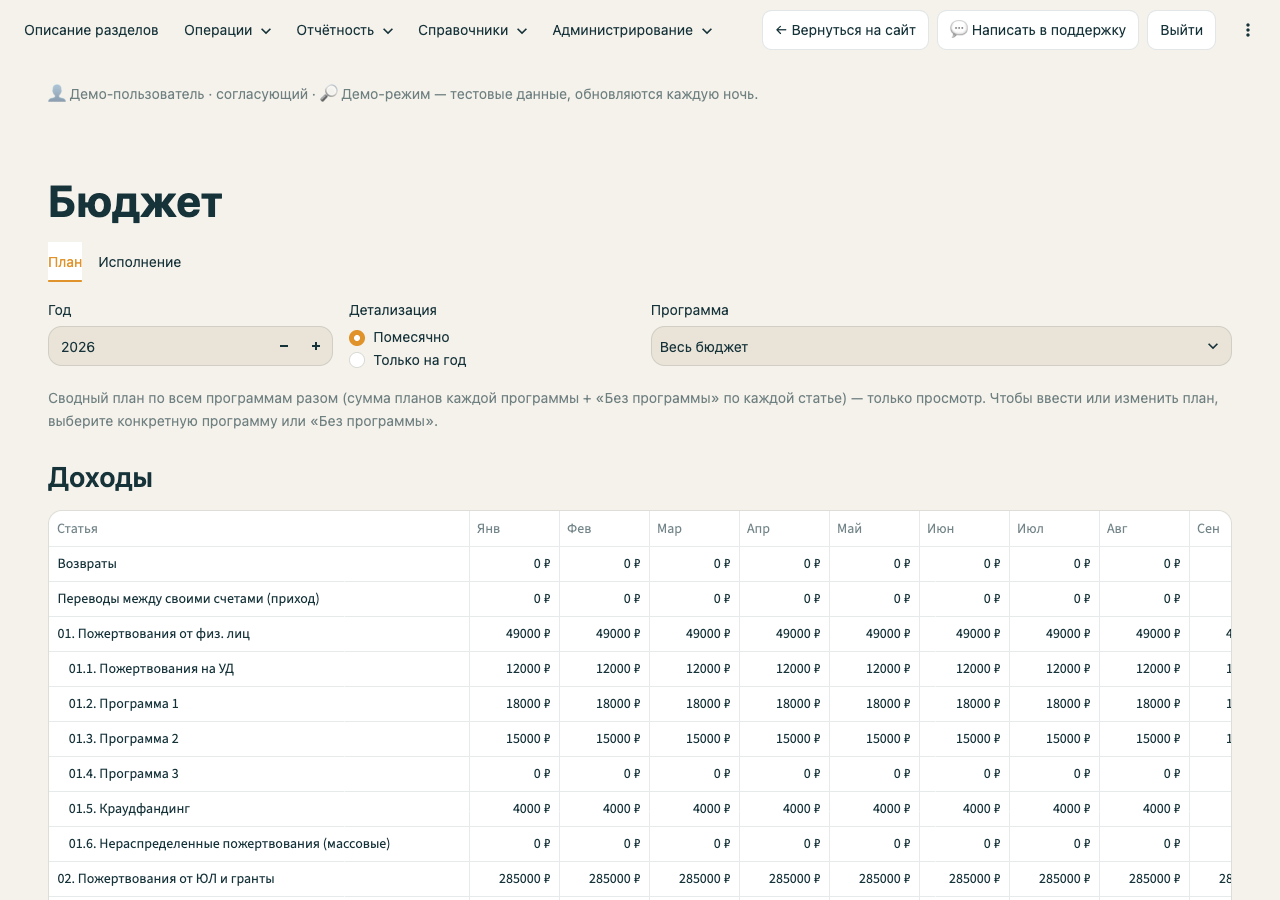Open Описание разделов menu item

pos(91,30)
